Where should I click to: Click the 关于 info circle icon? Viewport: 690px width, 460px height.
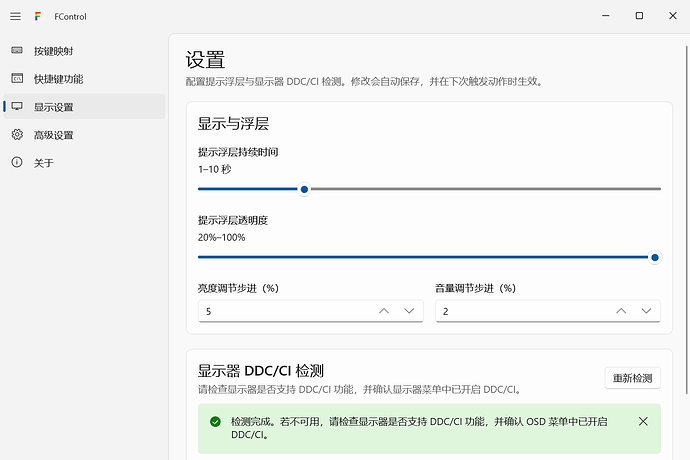(17, 162)
